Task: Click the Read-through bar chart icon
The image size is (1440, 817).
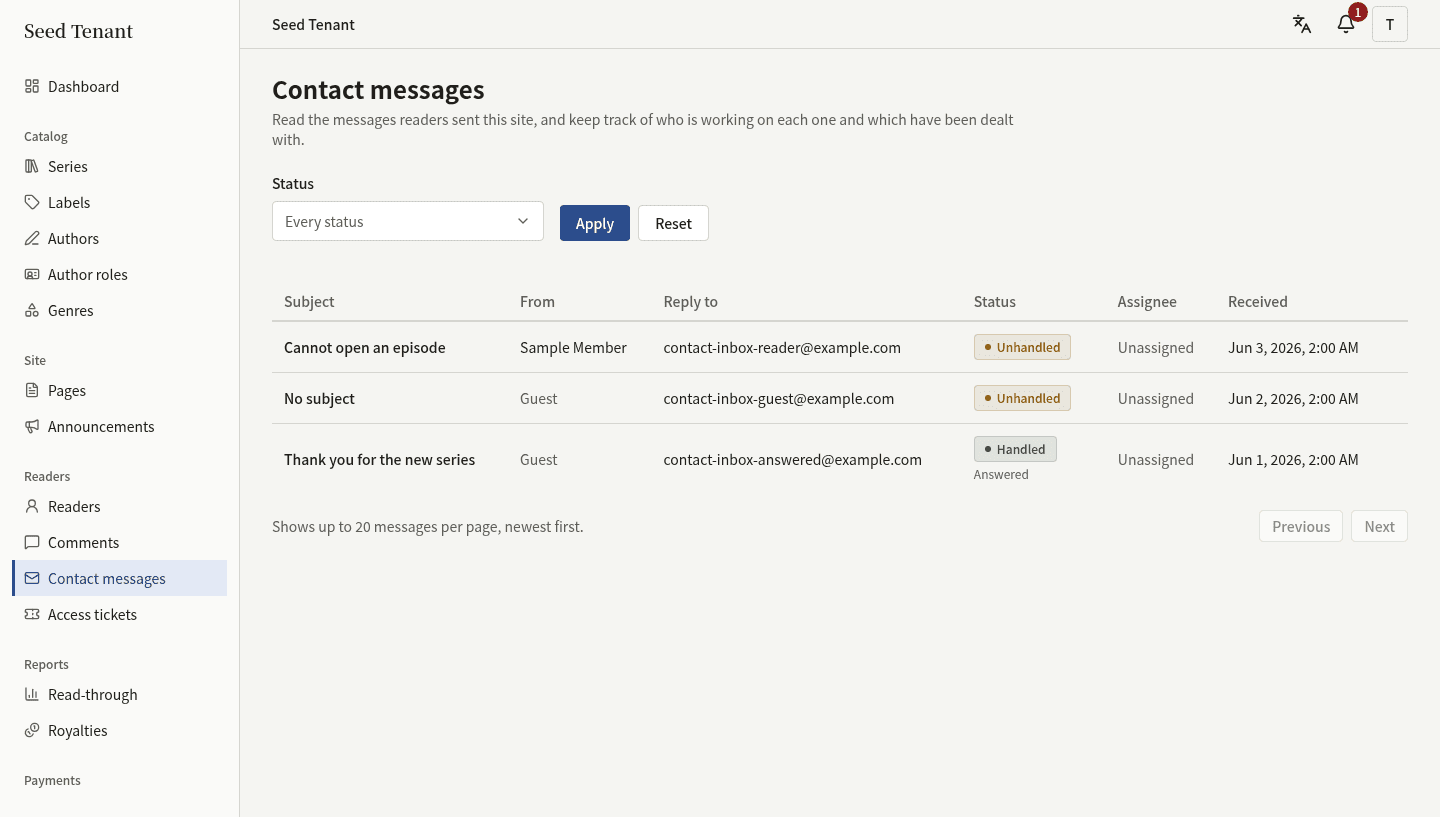Action: point(32,694)
